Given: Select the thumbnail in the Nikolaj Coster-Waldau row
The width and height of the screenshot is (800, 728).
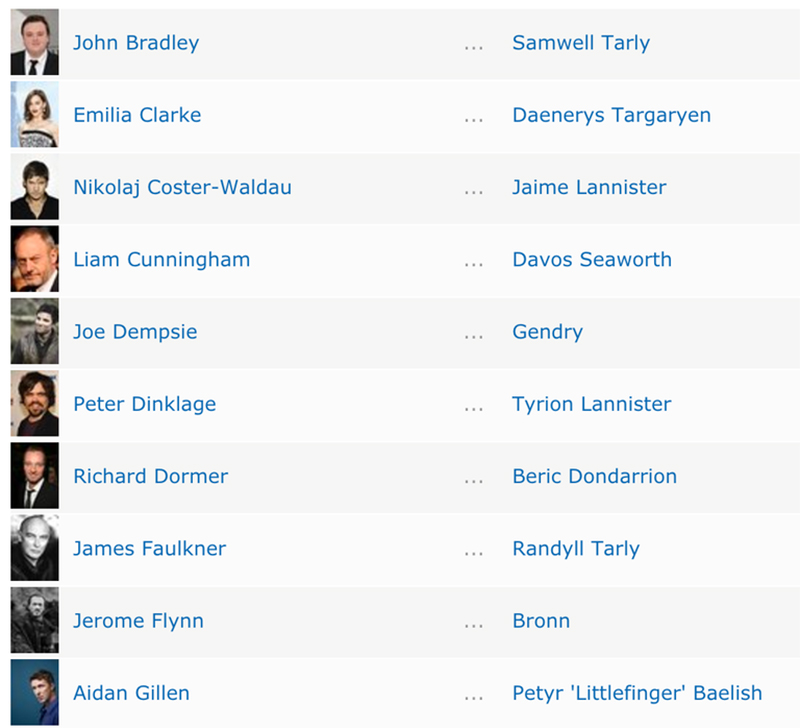Looking at the screenshot, I should (x=34, y=187).
